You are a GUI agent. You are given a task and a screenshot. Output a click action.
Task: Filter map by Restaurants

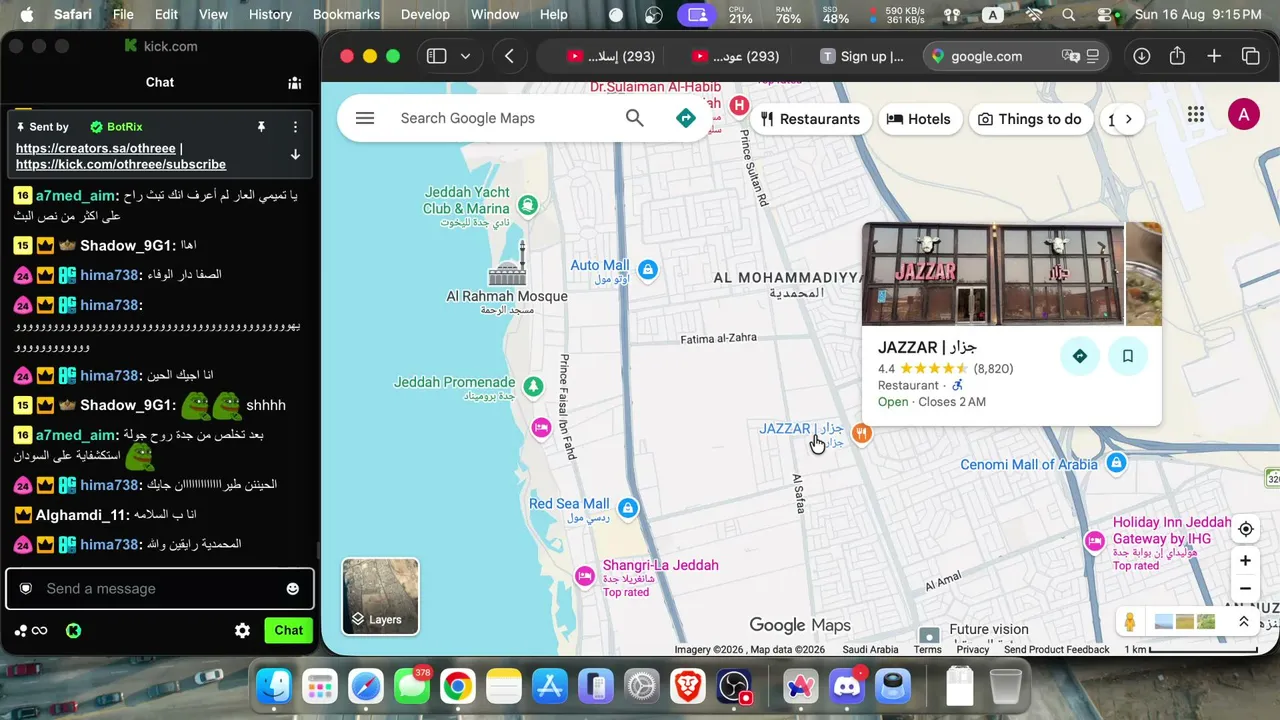810,119
